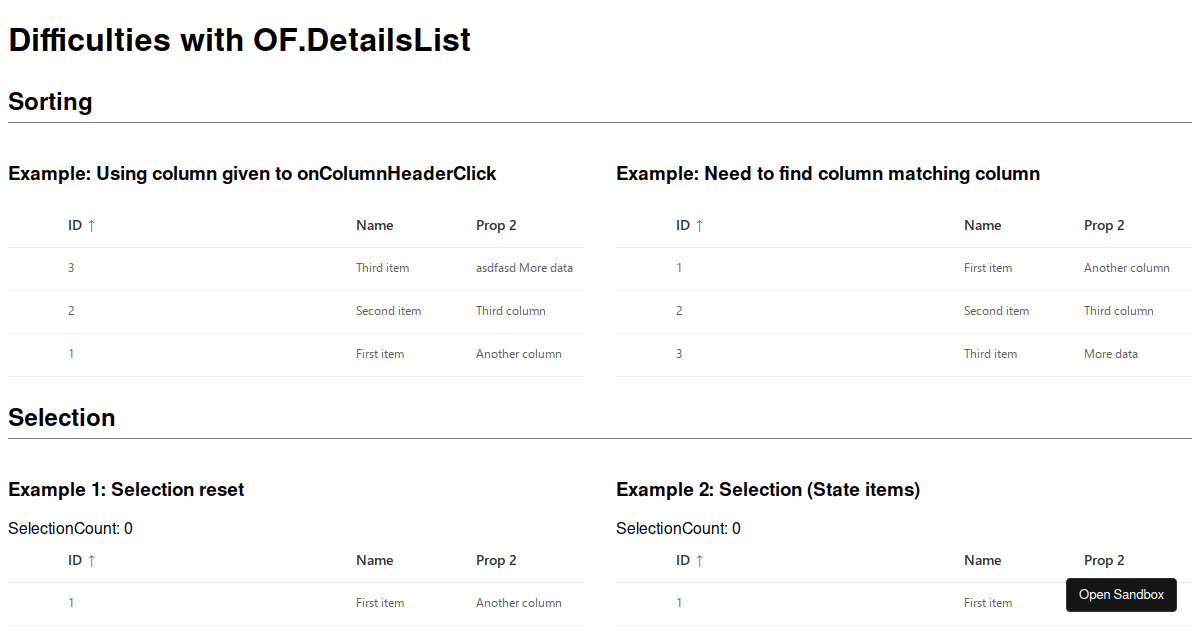
Task: Click the Open Sandbox button
Action: [1121, 594]
